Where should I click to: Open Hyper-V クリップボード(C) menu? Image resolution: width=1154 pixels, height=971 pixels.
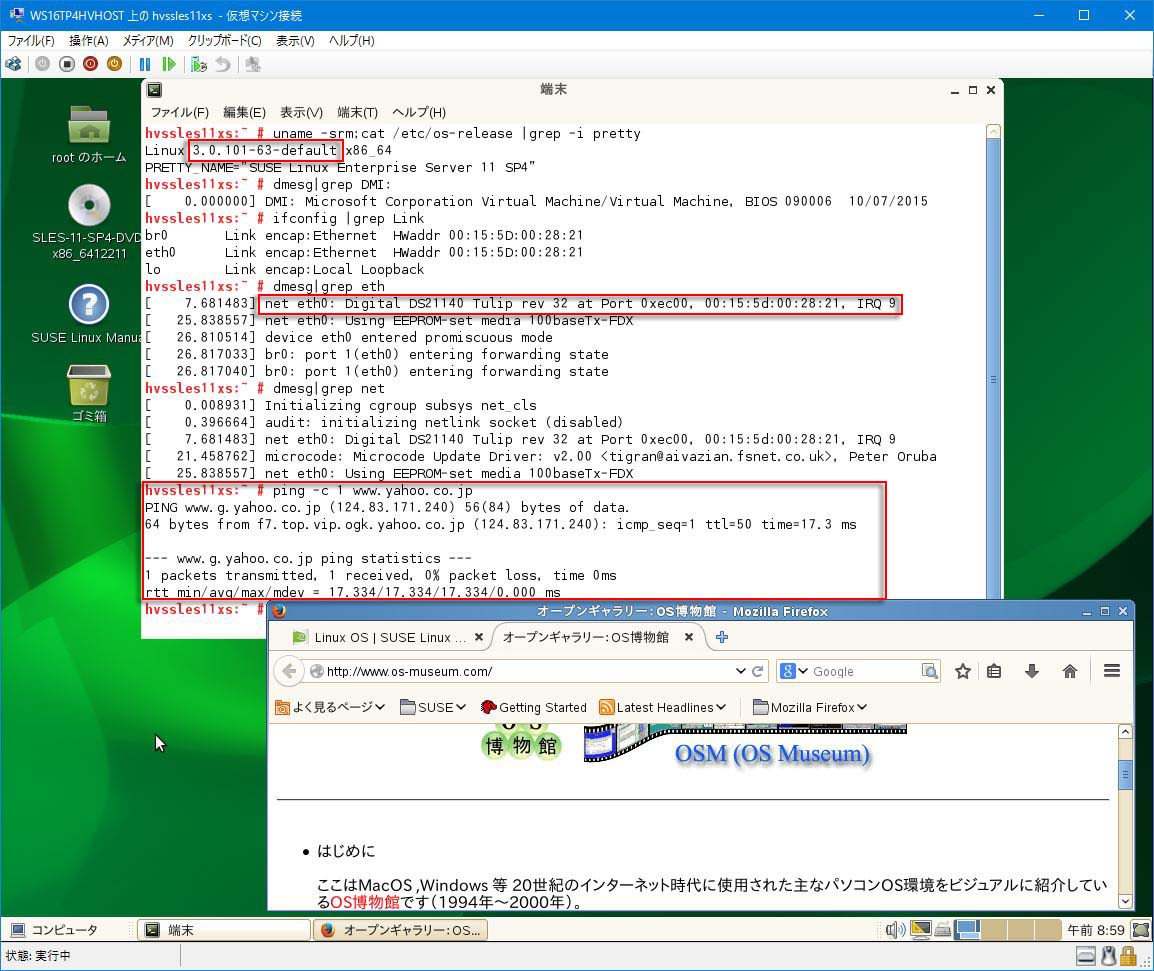[x=224, y=40]
